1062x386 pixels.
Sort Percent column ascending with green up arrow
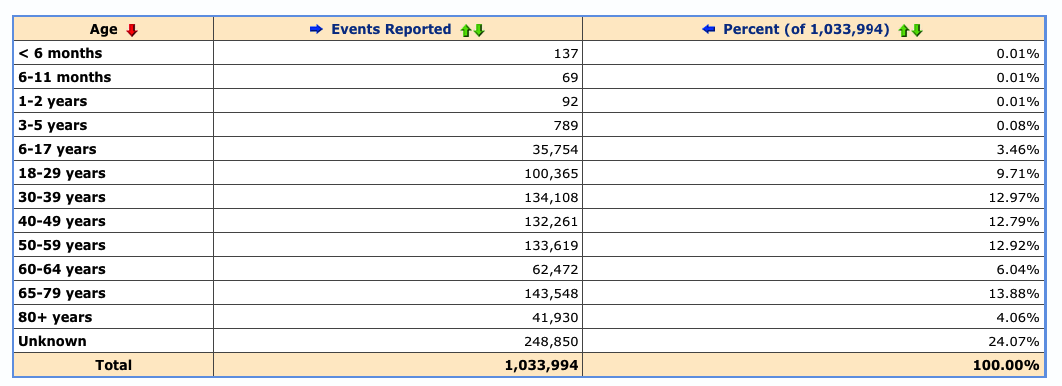(904, 30)
